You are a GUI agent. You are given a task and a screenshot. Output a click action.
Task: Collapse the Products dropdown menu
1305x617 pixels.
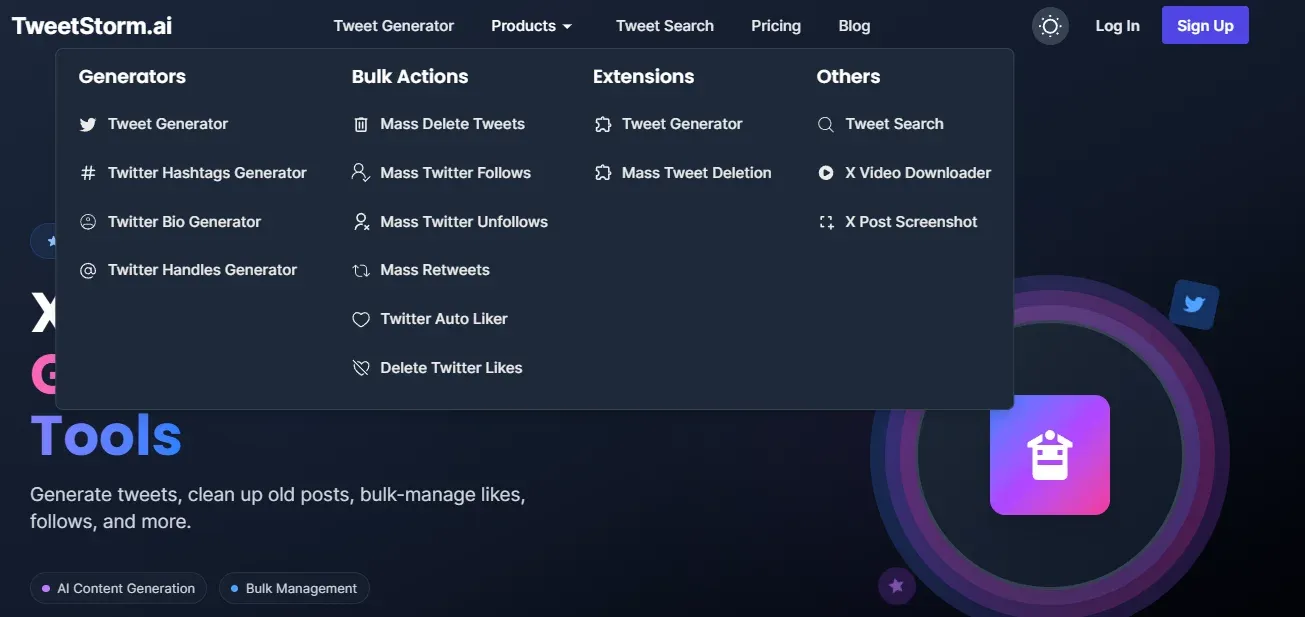click(531, 25)
